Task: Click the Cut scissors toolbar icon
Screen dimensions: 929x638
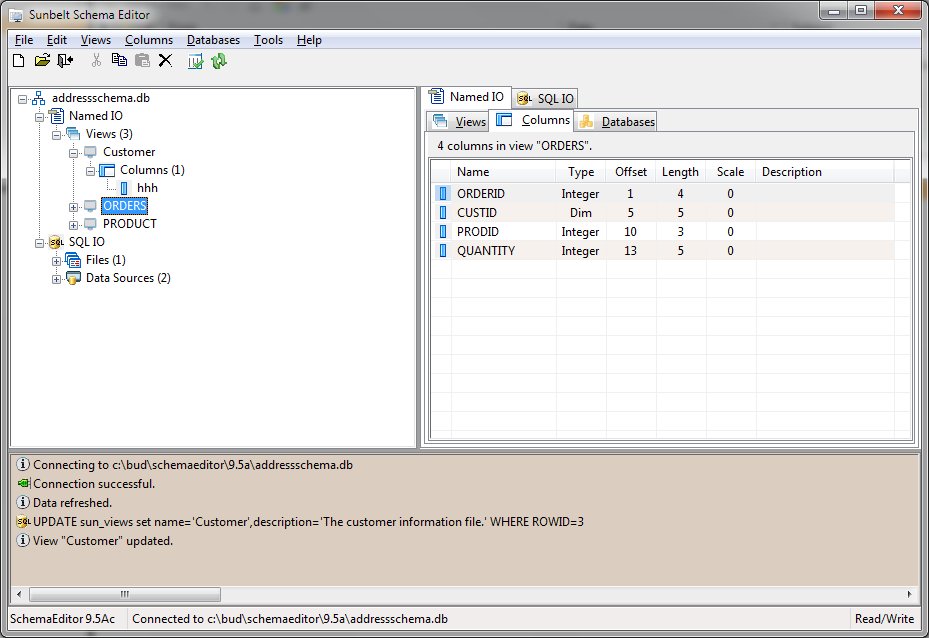Action: pos(96,61)
